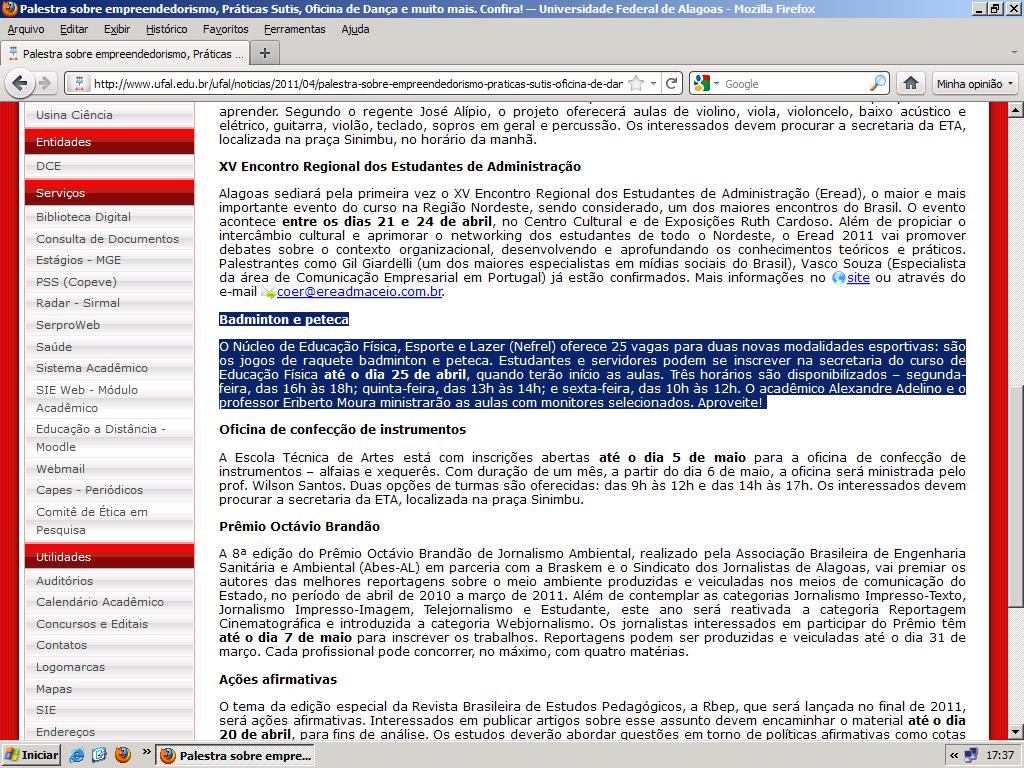Open Saúde sidebar link
This screenshot has height=768, width=1024.
pyautogui.click(x=54, y=347)
